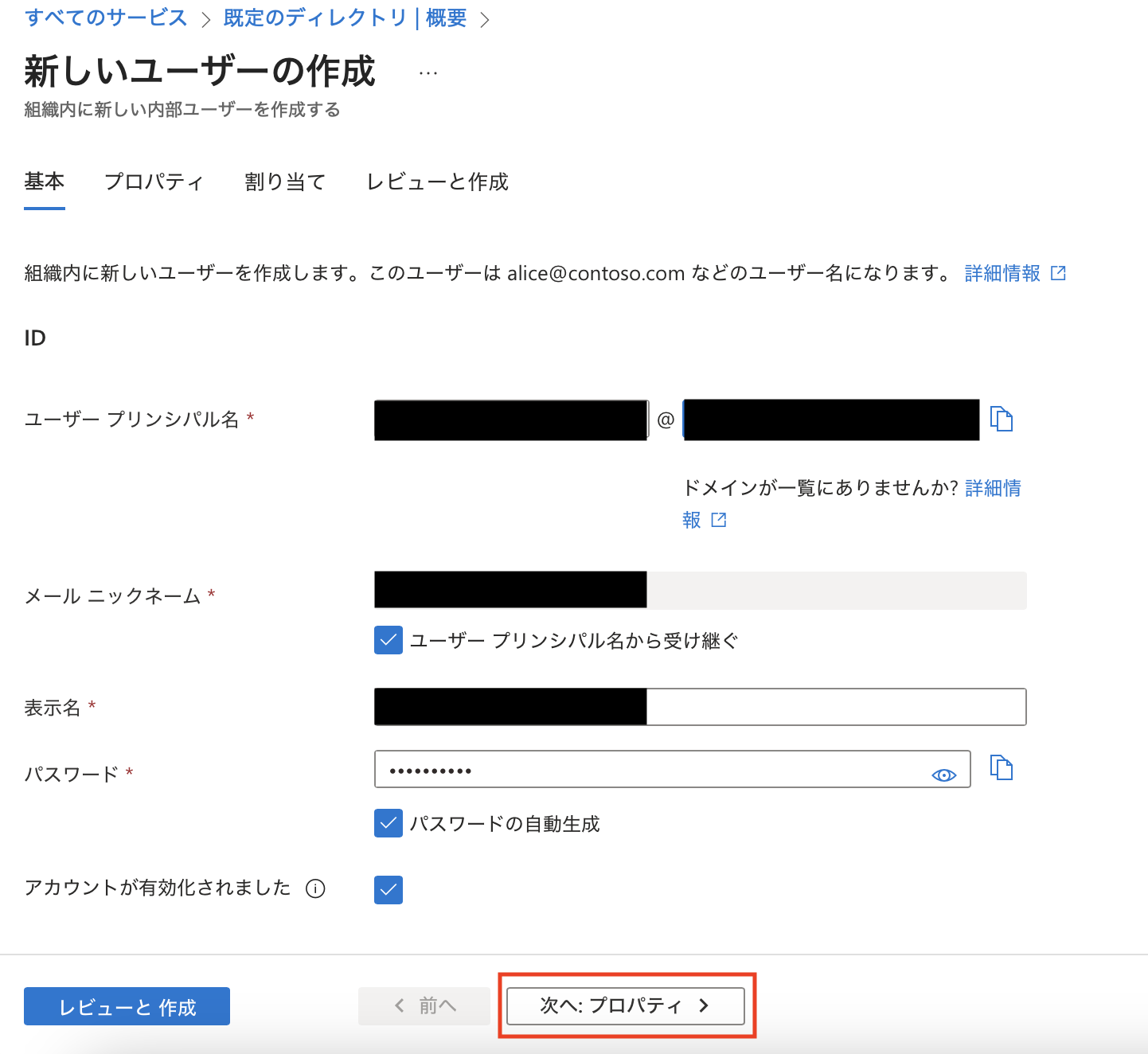Disable パスワードの自動生成

(388, 823)
